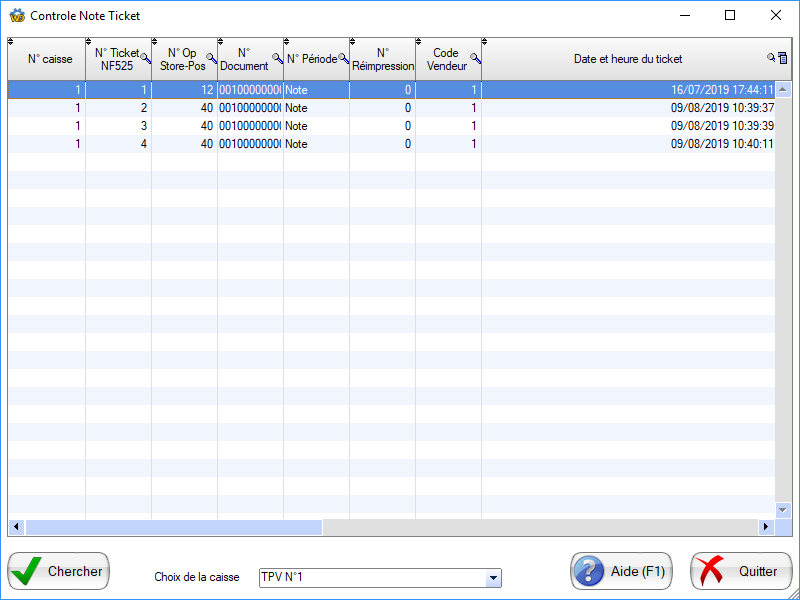Click the Chercher button
This screenshot has width=800, height=600.
point(59,571)
